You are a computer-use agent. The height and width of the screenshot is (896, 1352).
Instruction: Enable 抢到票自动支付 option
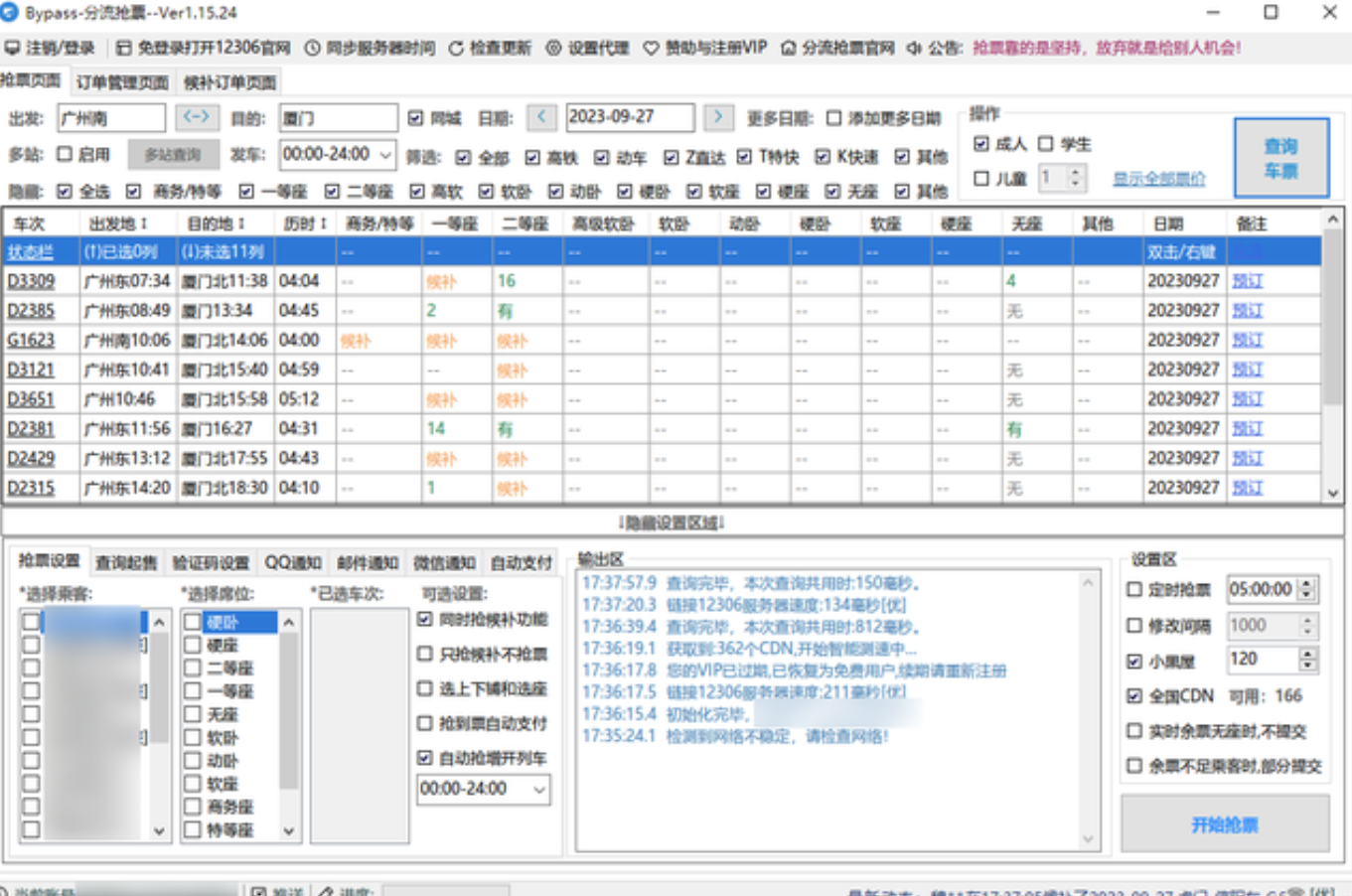pyautogui.click(x=425, y=723)
